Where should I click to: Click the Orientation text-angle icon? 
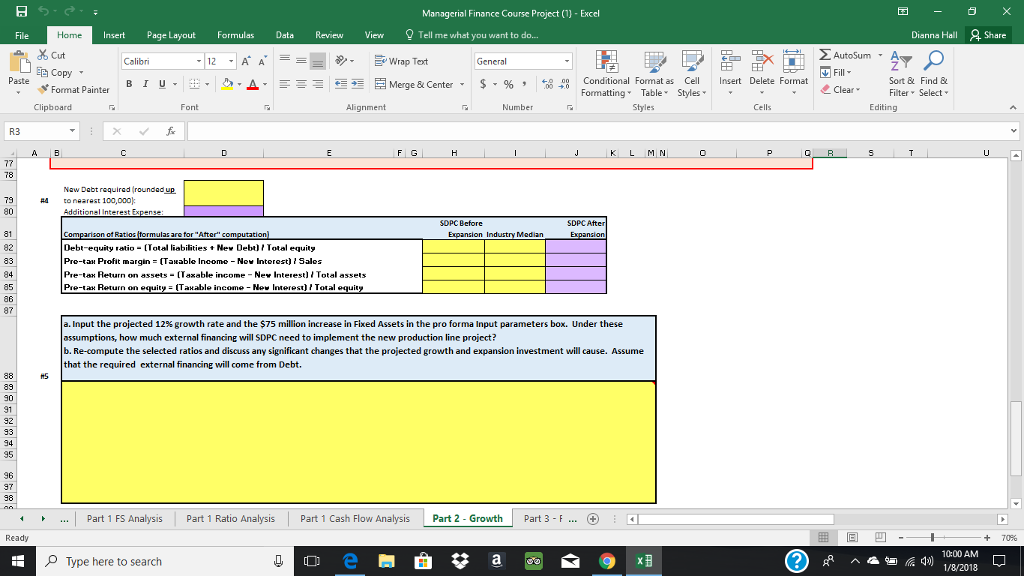(341, 61)
